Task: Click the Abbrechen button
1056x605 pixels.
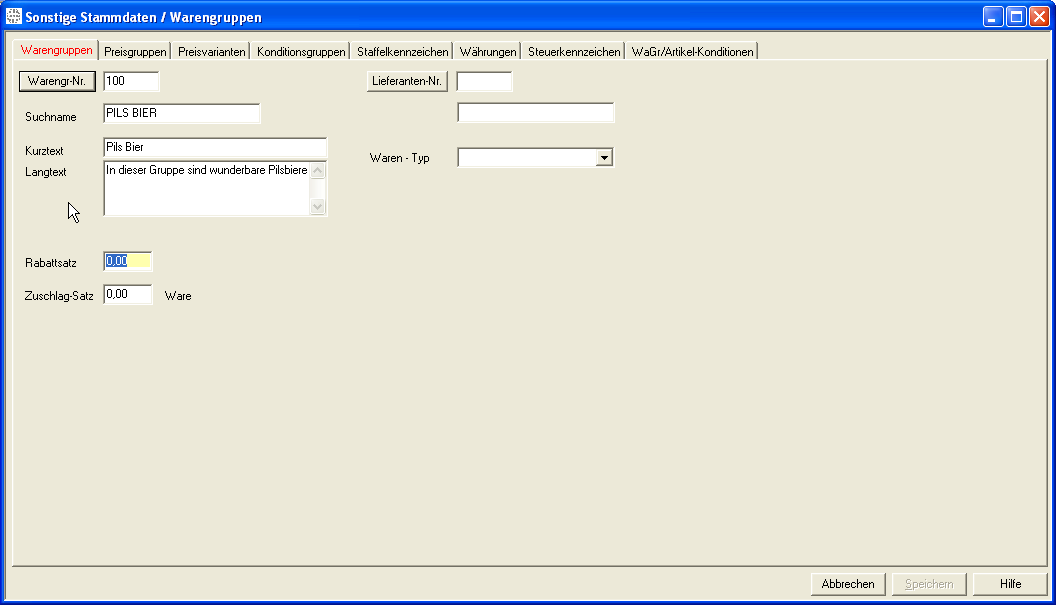Action: (848, 584)
